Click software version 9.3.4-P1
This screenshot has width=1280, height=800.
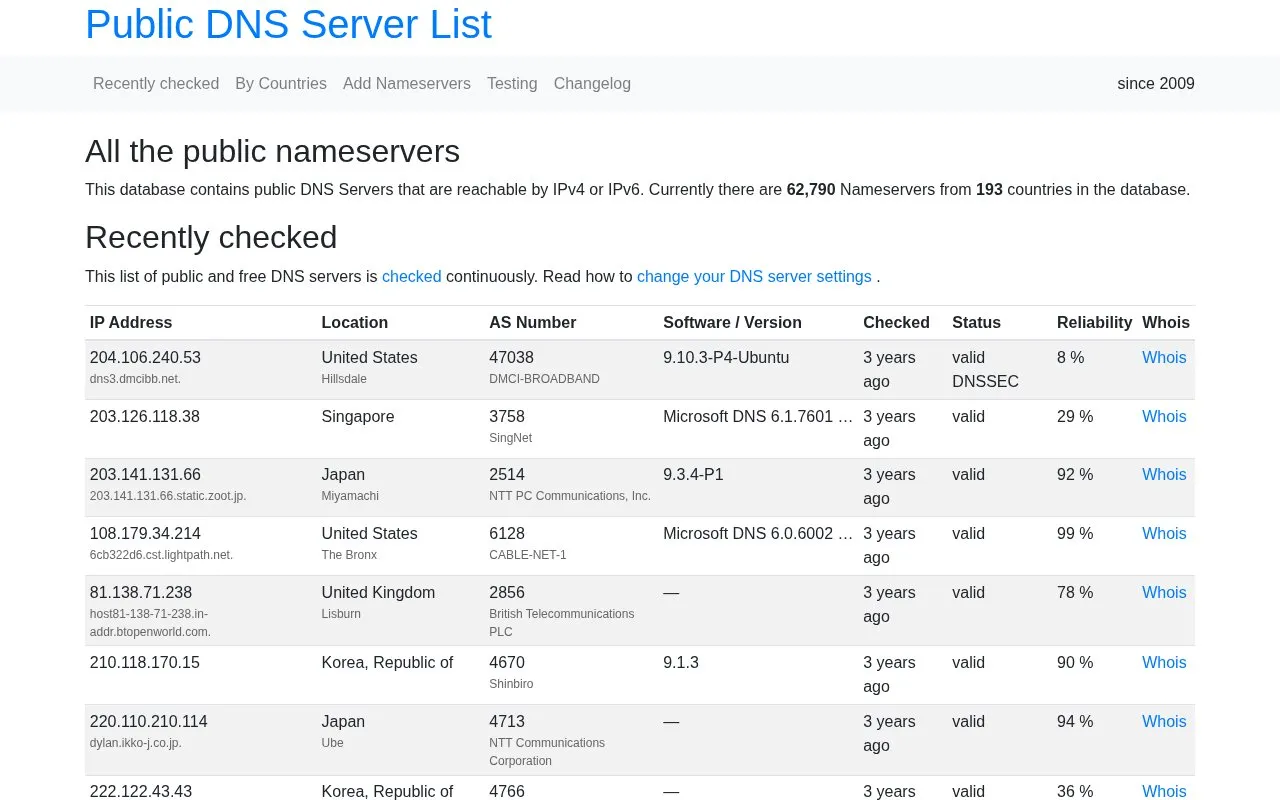(x=693, y=475)
